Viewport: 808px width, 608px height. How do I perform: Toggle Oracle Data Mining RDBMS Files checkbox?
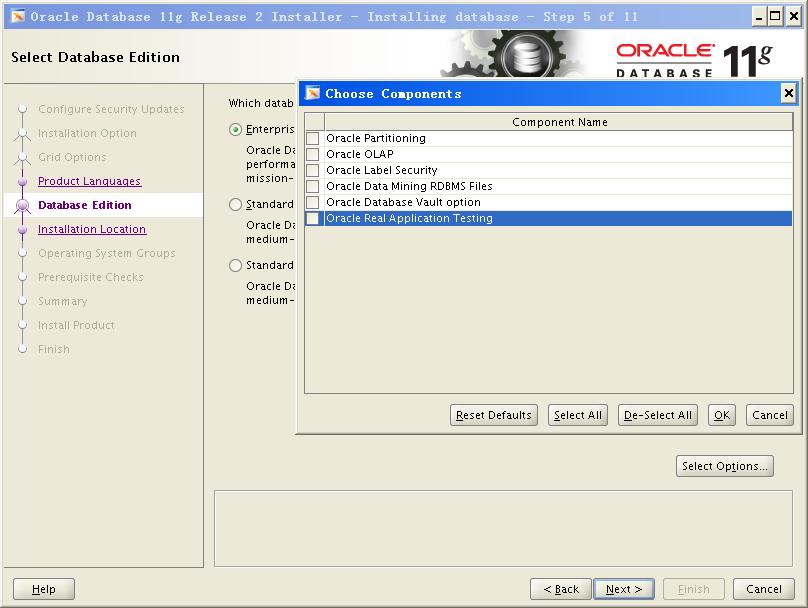click(313, 186)
